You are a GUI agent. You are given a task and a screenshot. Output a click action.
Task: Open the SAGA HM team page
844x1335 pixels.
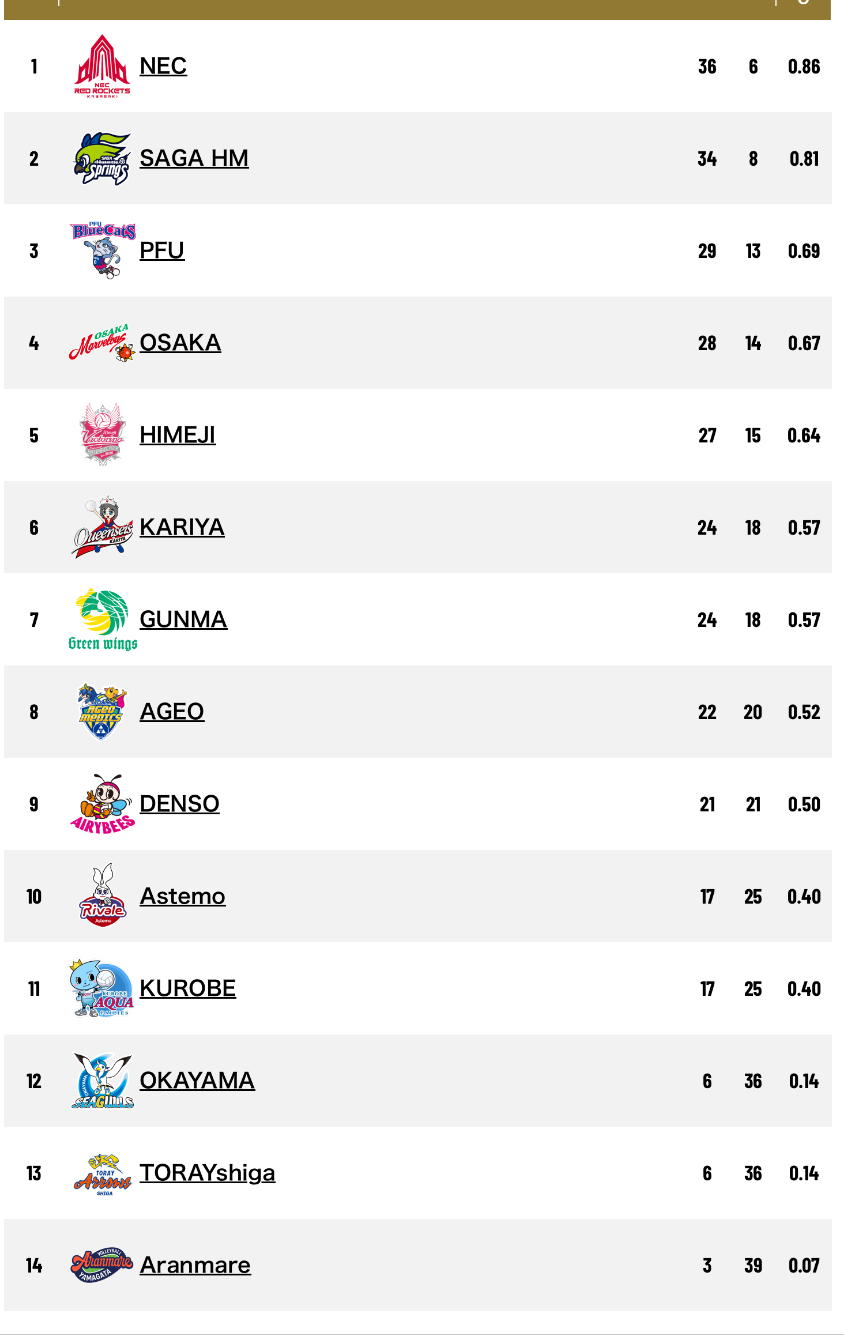194,158
